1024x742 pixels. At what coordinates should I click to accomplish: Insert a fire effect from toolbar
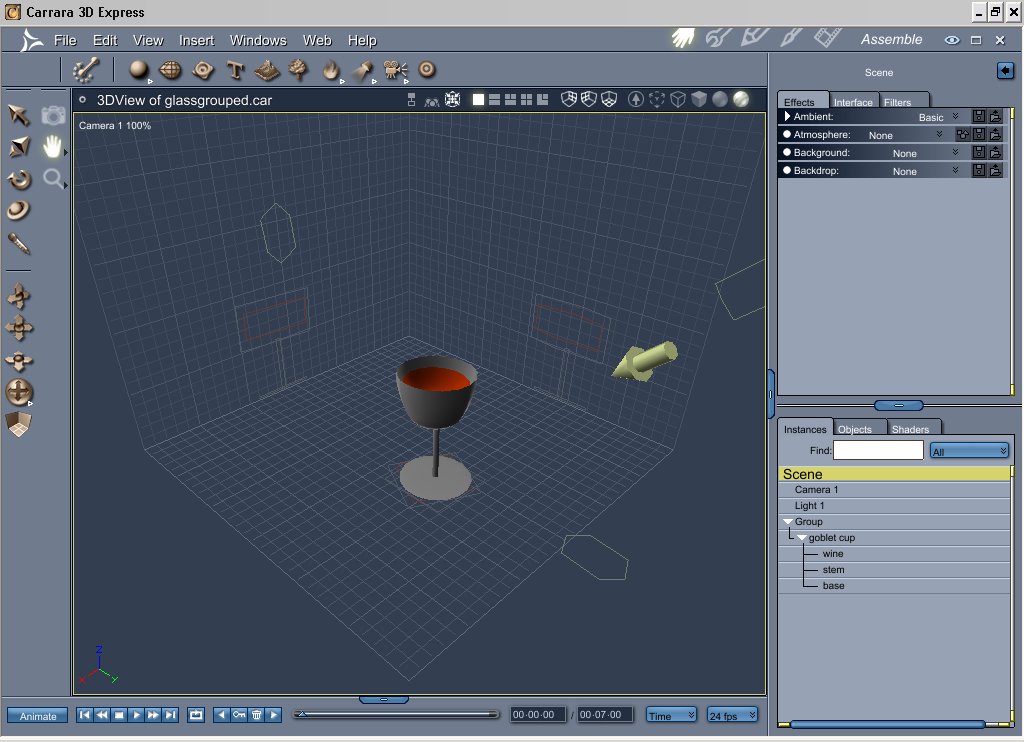pos(330,69)
